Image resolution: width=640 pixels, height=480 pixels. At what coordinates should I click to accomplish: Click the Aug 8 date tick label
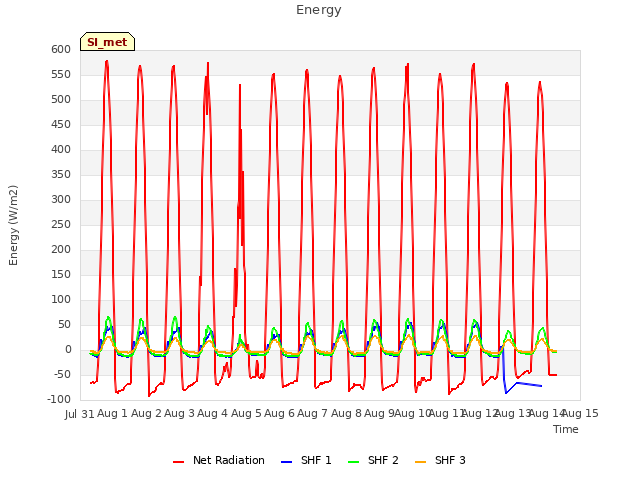click(346, 413)
